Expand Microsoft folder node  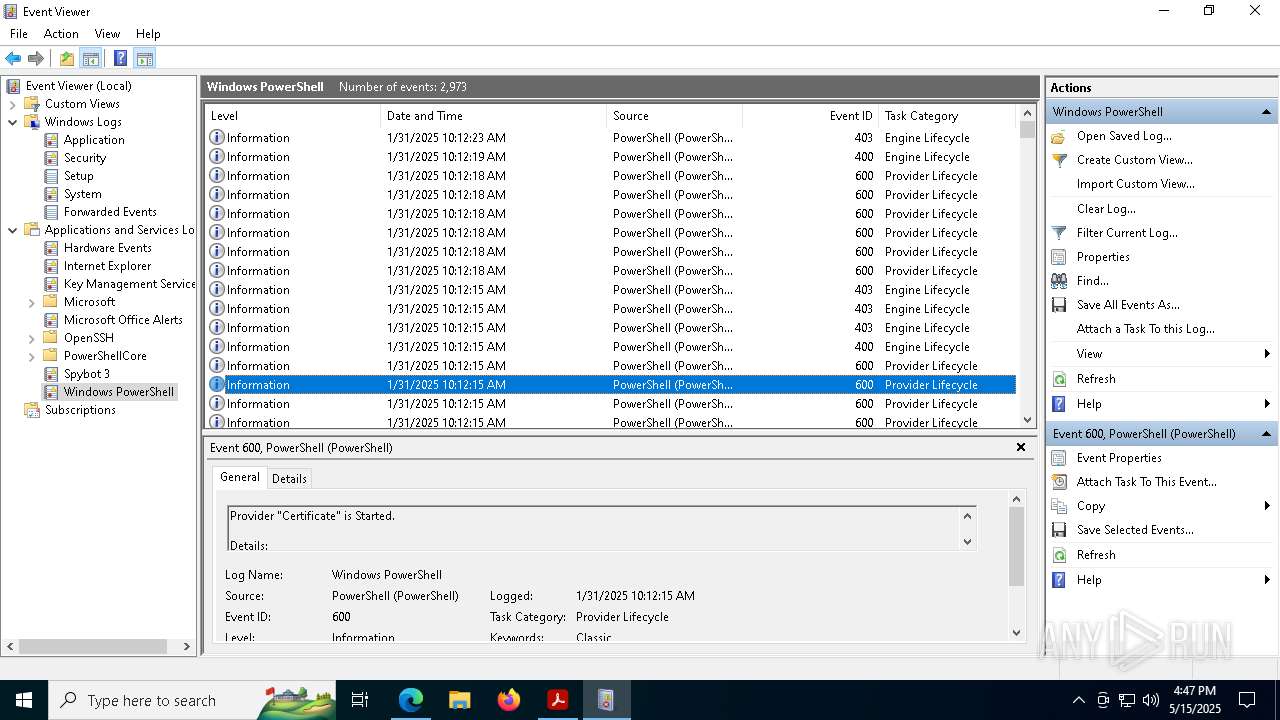tap(31, 302)
